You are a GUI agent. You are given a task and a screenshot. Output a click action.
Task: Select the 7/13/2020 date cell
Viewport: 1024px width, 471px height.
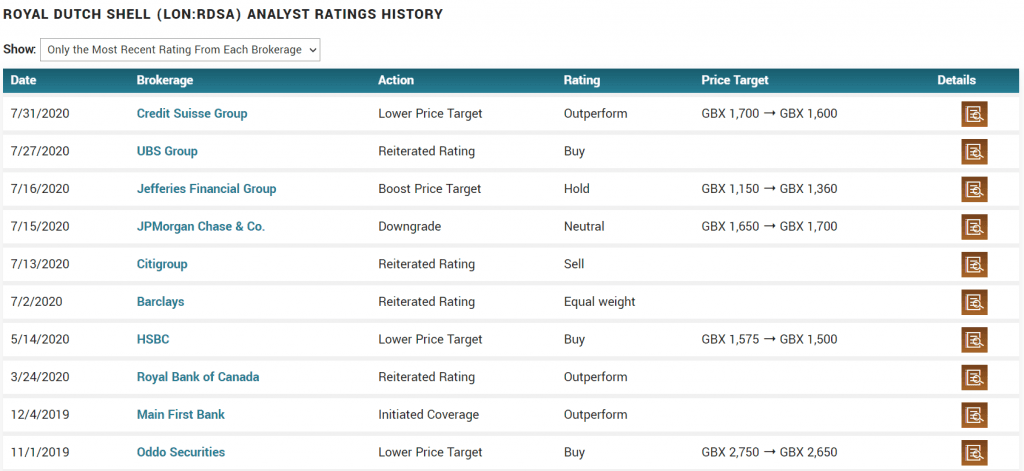pyautogui.click(x=40, y=264)
